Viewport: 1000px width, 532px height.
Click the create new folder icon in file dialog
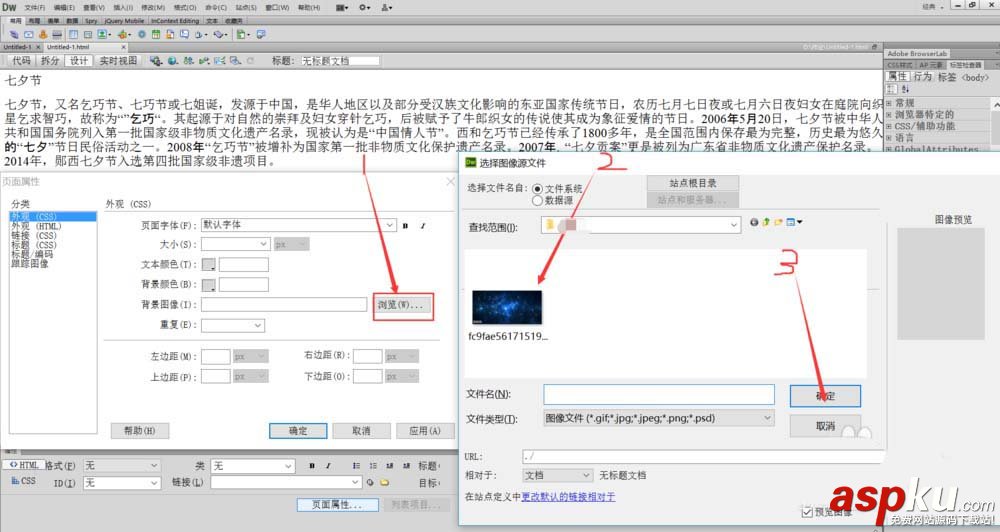pos(778,222)
